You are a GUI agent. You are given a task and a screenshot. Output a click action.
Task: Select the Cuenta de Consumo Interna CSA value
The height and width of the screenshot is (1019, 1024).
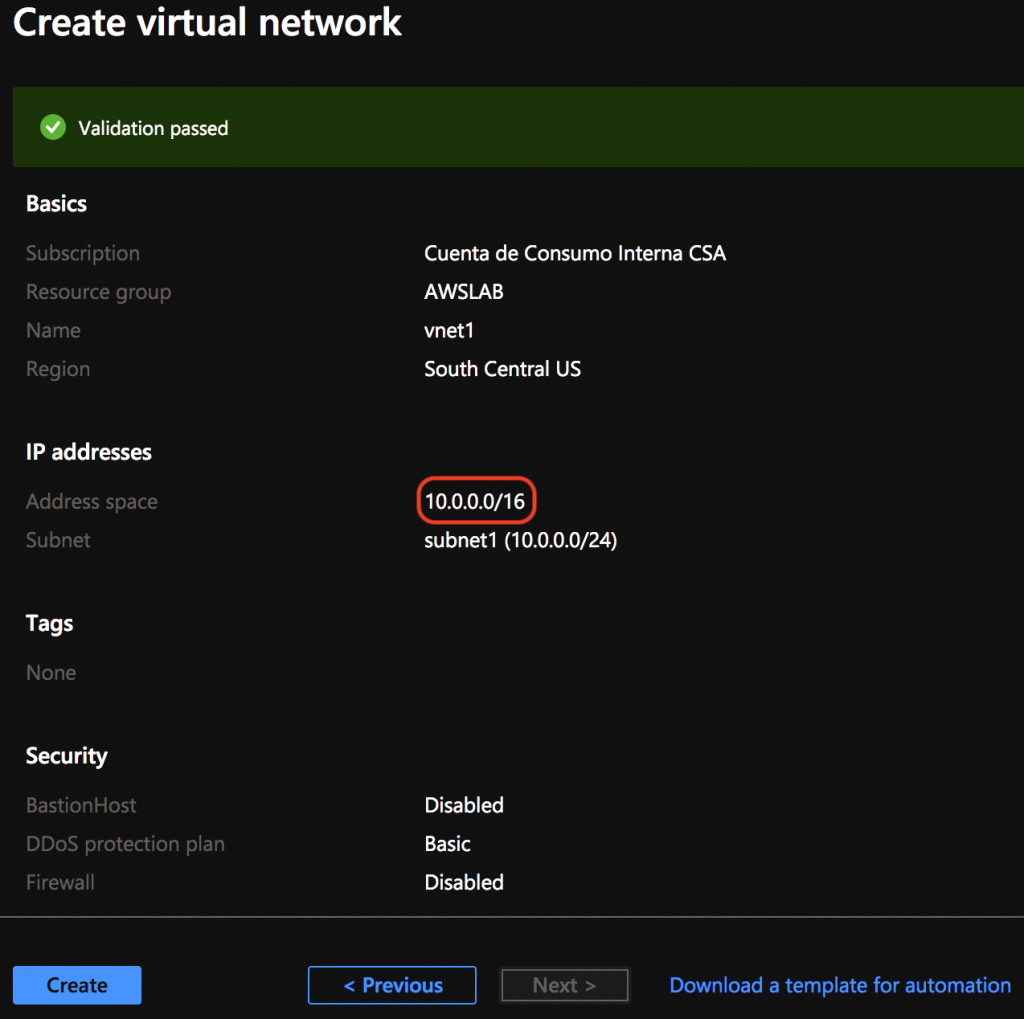575,253
